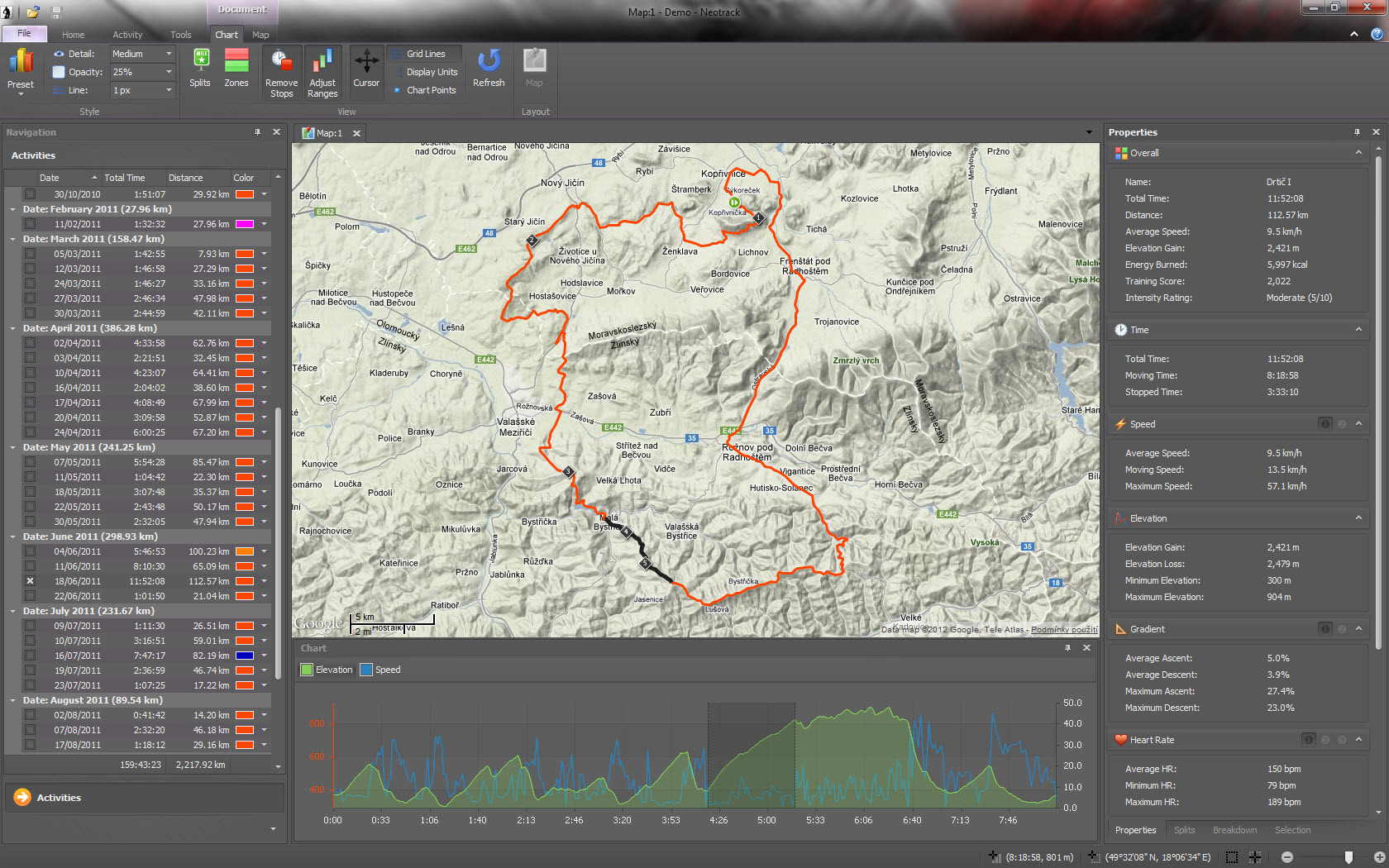Switch to the Selection properties tab

1292,830
